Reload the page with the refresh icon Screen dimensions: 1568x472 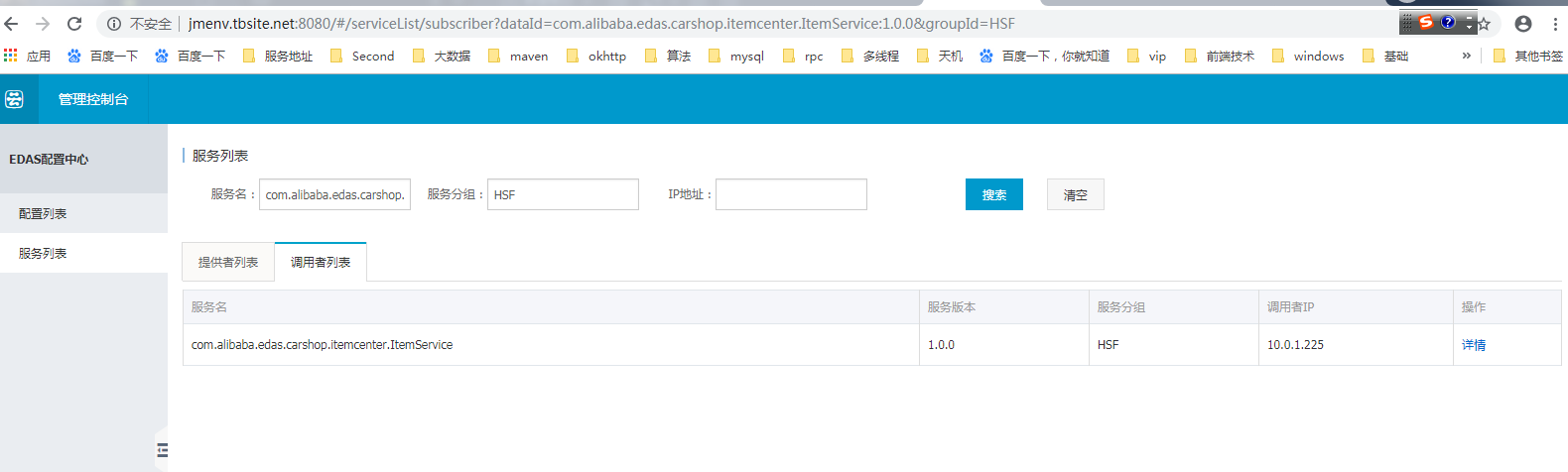pyautogui.click(x=74, y=24)
